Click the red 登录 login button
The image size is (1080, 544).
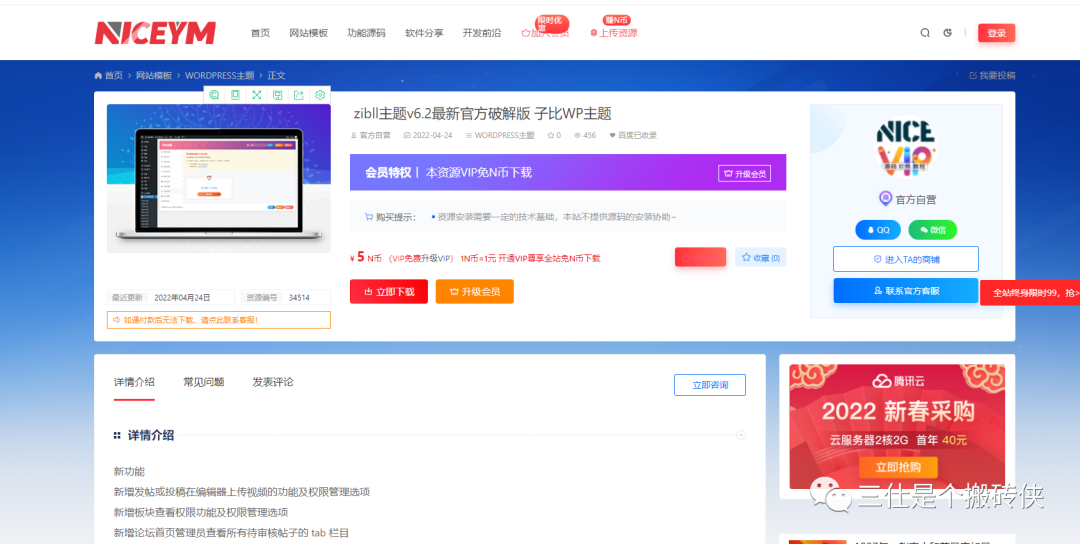click(x=997, y=33)
